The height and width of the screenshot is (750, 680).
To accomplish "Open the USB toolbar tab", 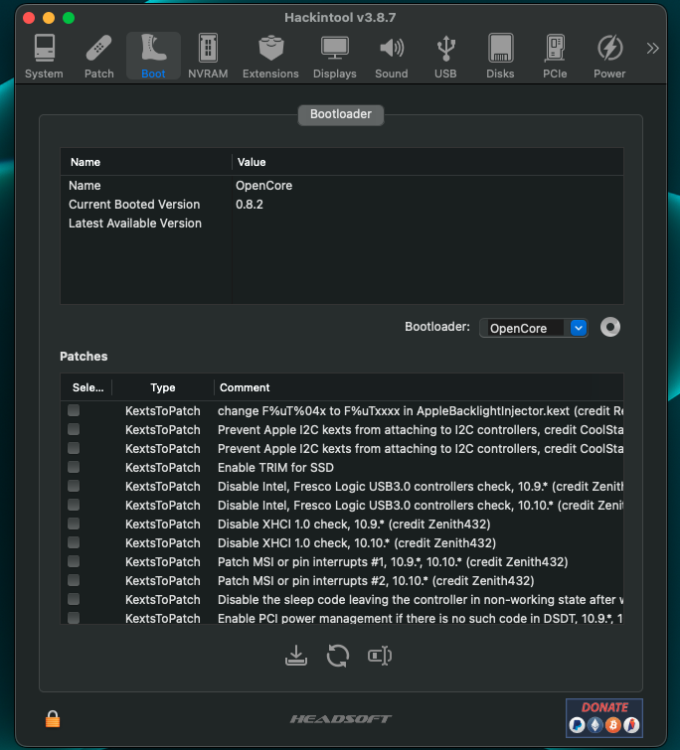I will (x=446, y=56).
